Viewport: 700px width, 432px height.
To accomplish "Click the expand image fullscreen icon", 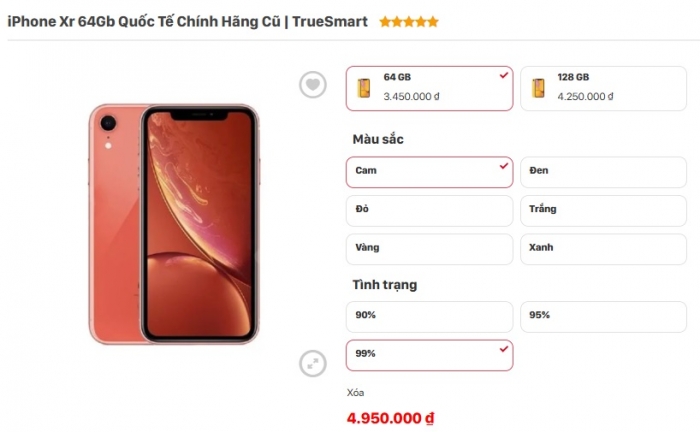I will [312, 363].
